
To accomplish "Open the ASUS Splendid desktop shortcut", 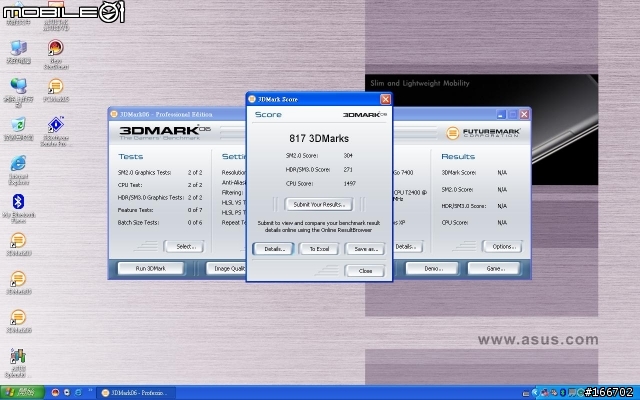I will click(18, 363).
